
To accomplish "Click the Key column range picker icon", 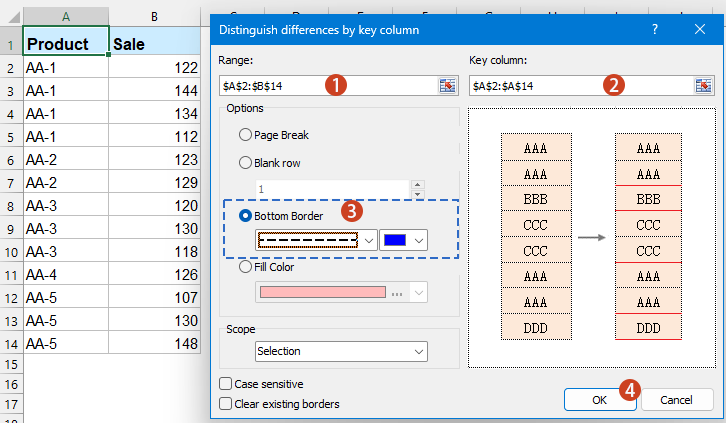I will point(704,86).
